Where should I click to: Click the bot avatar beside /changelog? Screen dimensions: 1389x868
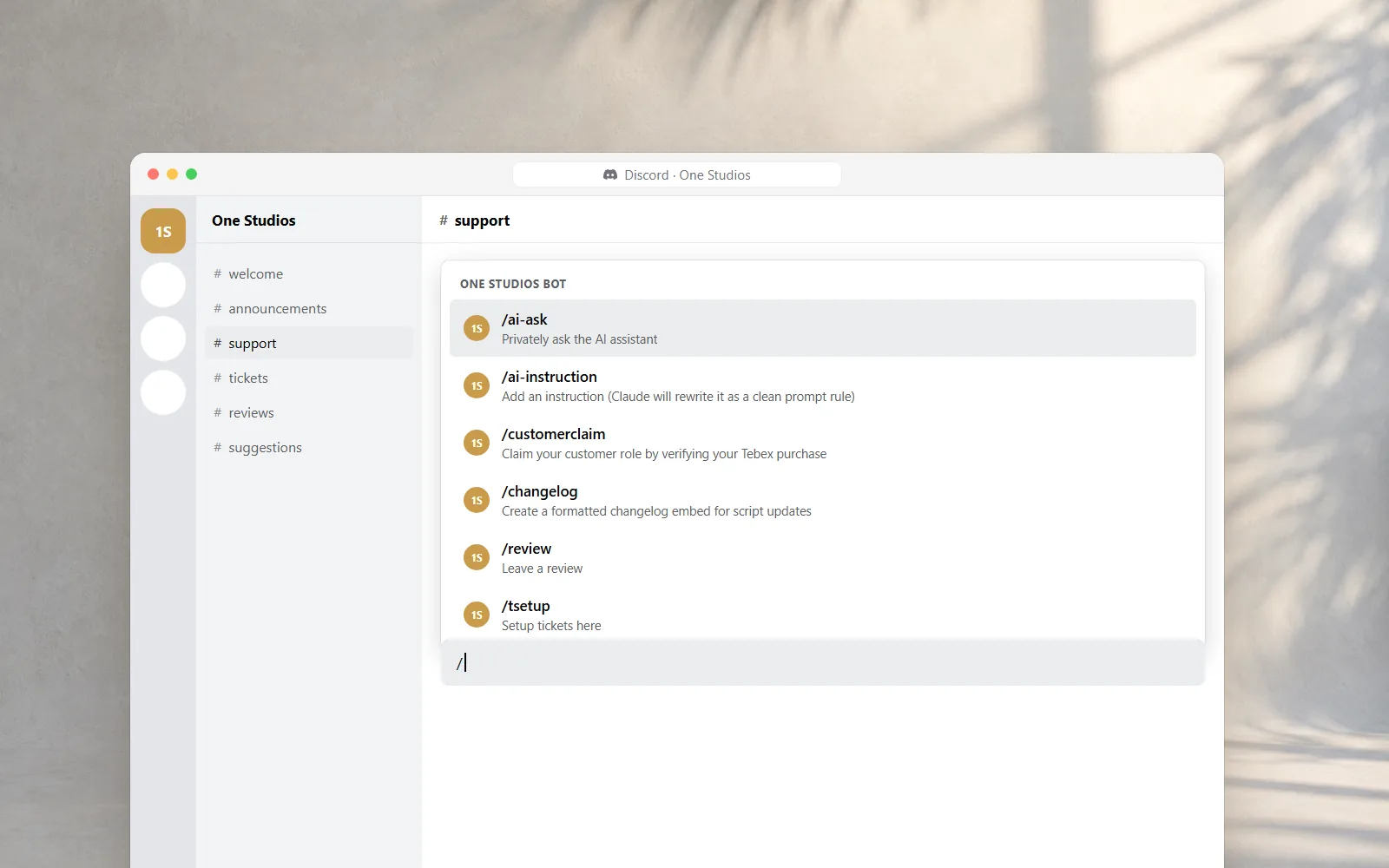point(477,500)
